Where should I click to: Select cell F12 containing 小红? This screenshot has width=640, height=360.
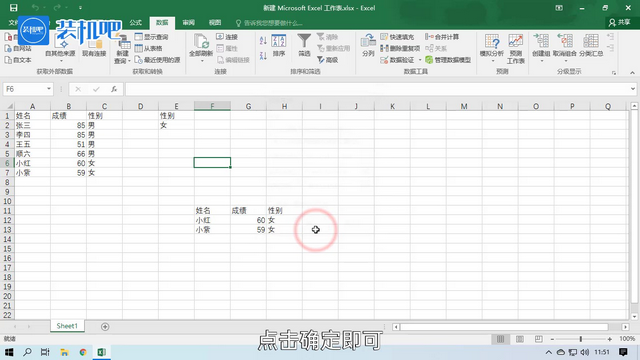coord(212,220)
